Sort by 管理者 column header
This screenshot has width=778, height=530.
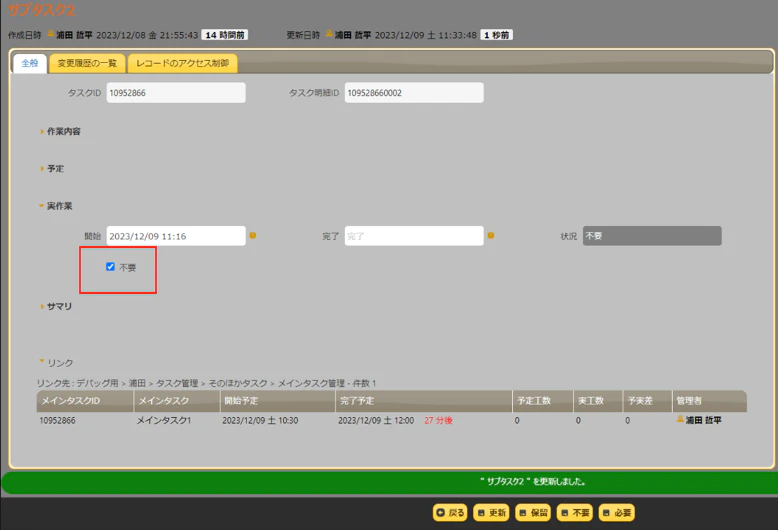[x=710, y=401]
